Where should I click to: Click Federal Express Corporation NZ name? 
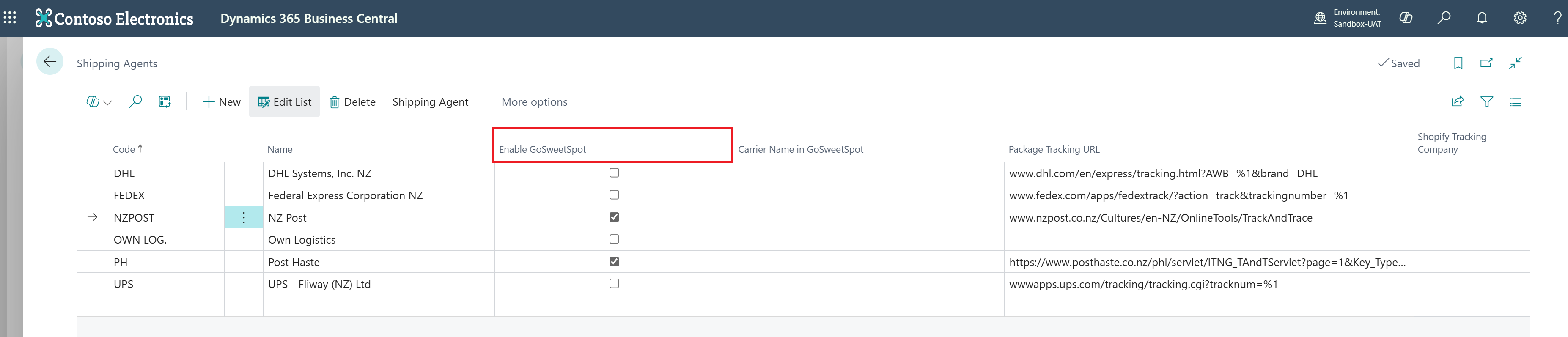[345, 195]
